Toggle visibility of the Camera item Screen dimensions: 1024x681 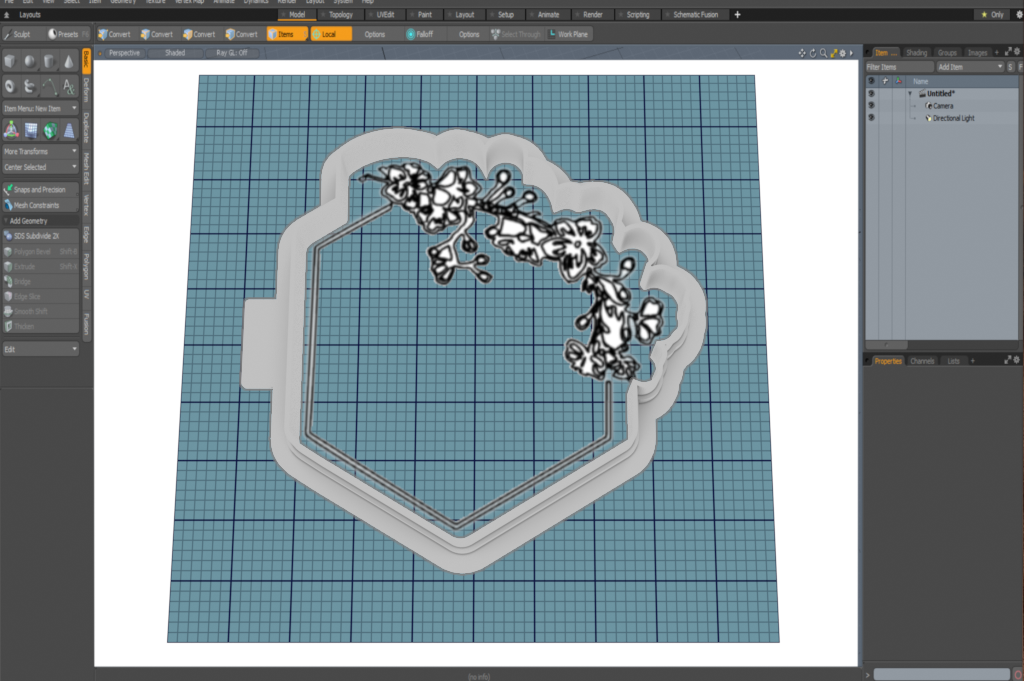coord(871,105)
